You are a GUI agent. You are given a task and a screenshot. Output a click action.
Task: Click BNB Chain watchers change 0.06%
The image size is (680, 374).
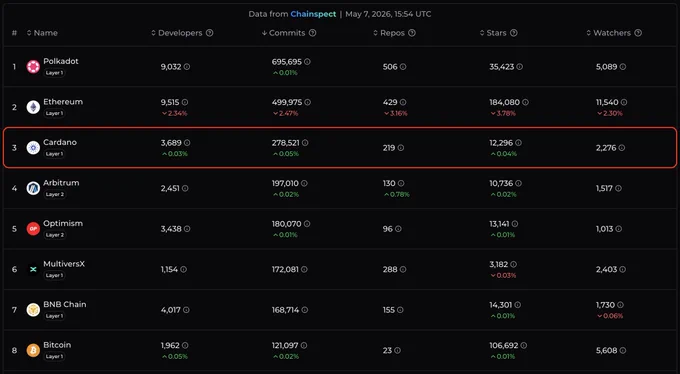point(610,316)
